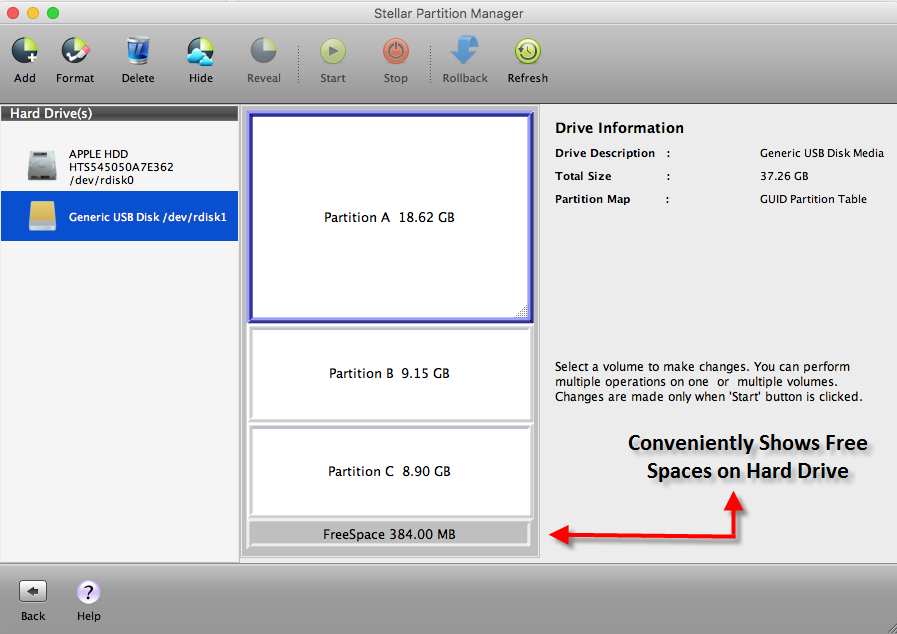Click the Hide partition icon
The height and width of the screenshot is (634, 897).
point(201,51)
